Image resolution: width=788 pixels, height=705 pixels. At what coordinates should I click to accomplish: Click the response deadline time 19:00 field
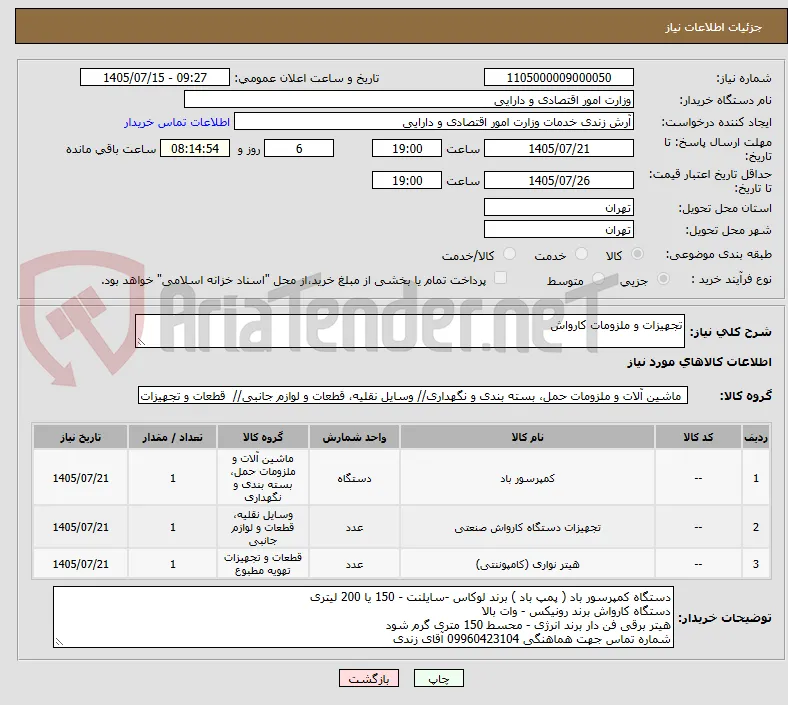(x=407, y=148)
